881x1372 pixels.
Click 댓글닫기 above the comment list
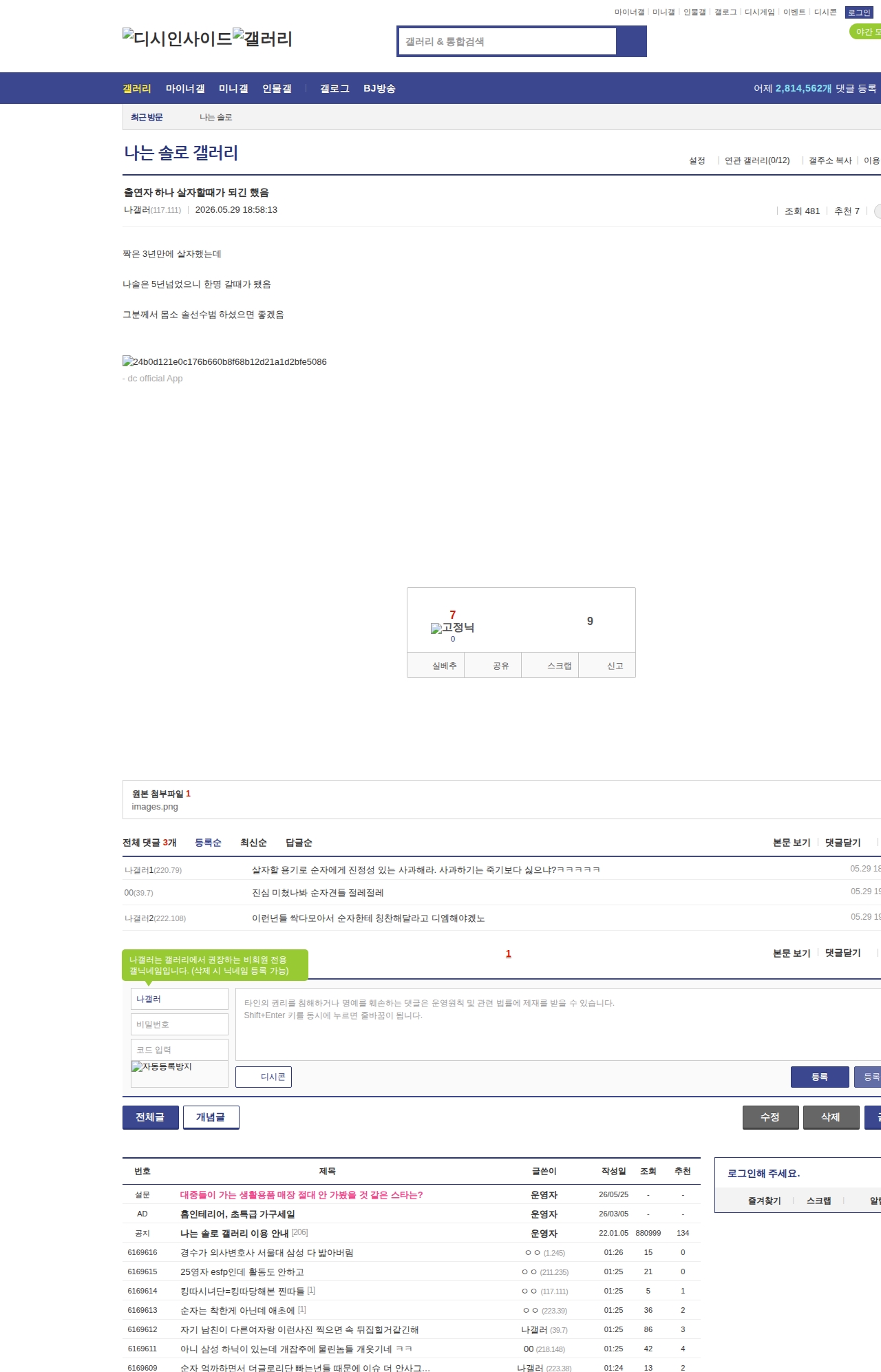click(x=843, y=843)
